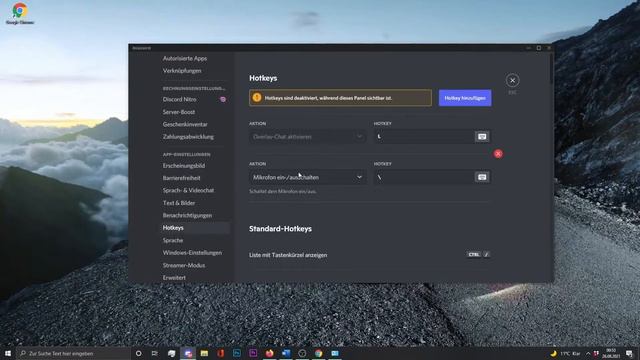Viewport: 640px width, 360px height.
Task: Show hidden tray icons chevron
Action: tap(588, 353)
